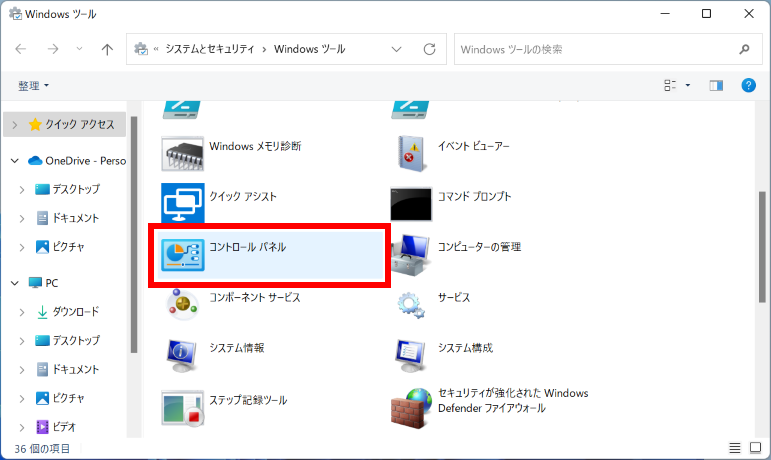Click the search magnifier icon
771x460 pixels.
744,49
